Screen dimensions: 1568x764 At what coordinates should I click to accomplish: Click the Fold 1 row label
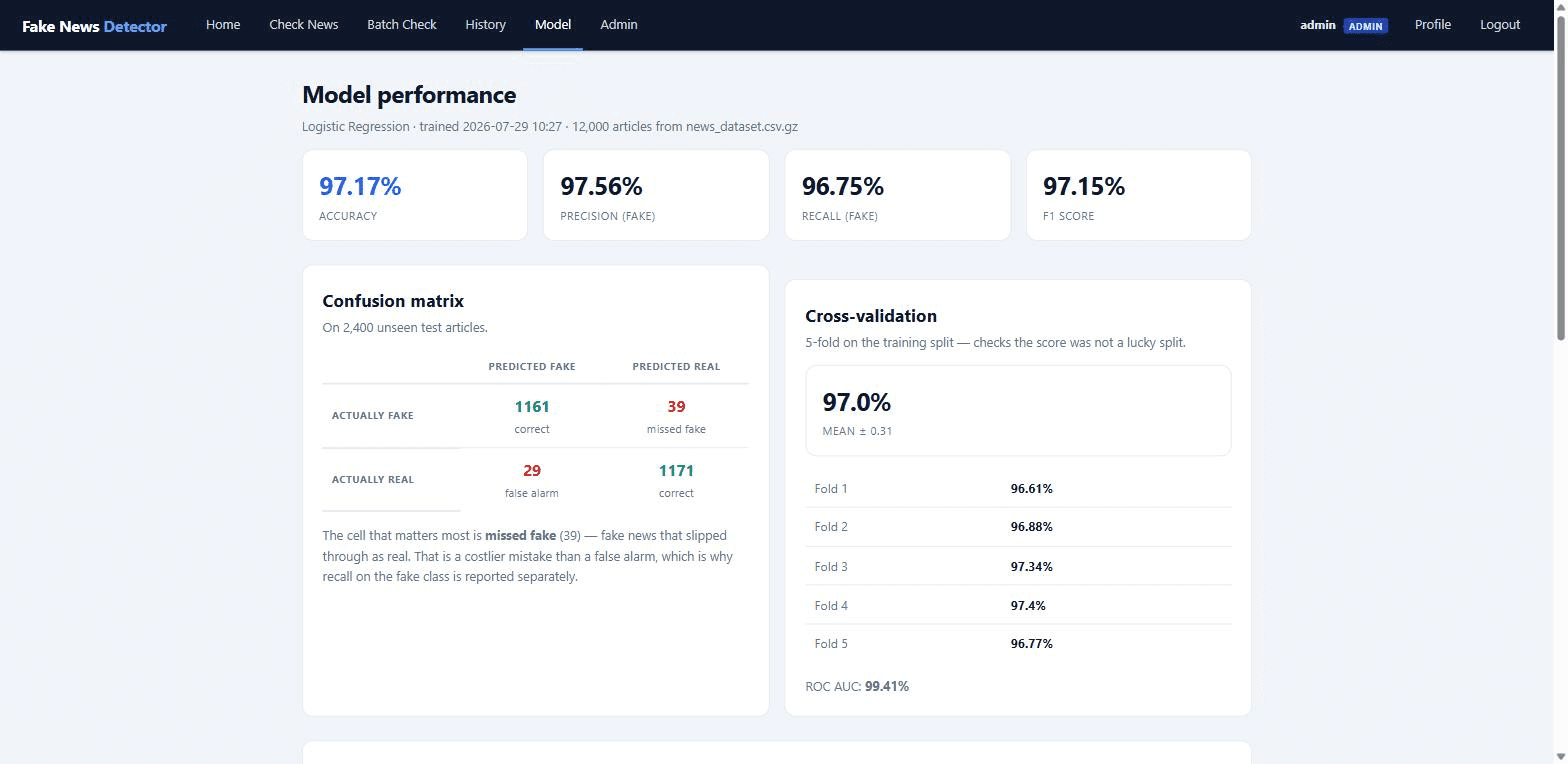[x=831, y=489]
